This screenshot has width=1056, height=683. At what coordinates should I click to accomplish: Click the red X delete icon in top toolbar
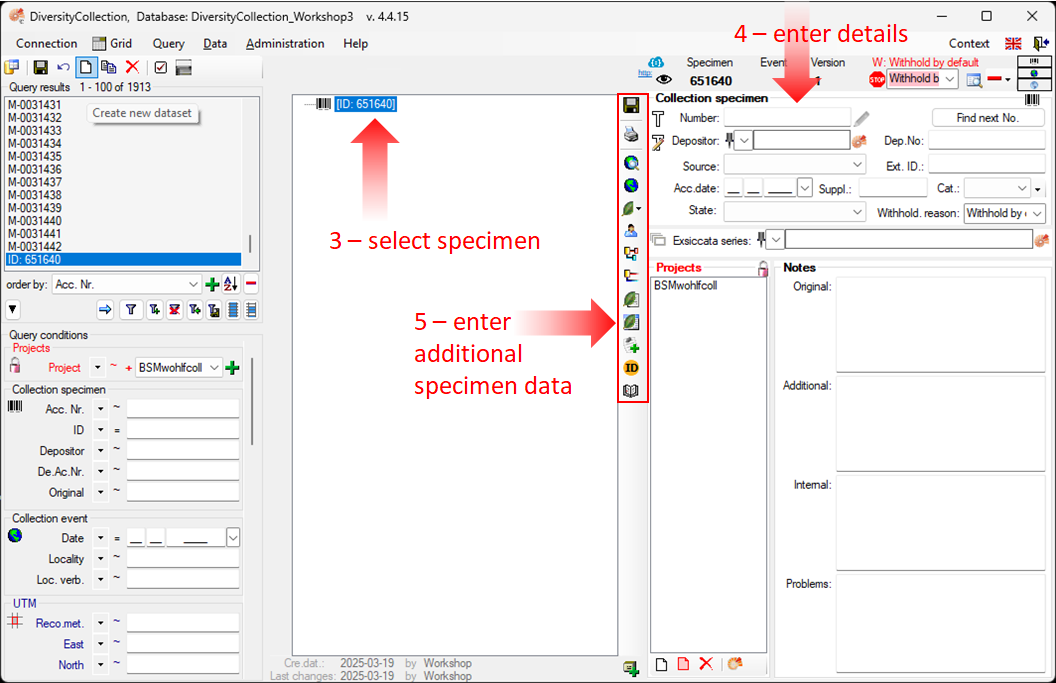(x=133, y=67)
